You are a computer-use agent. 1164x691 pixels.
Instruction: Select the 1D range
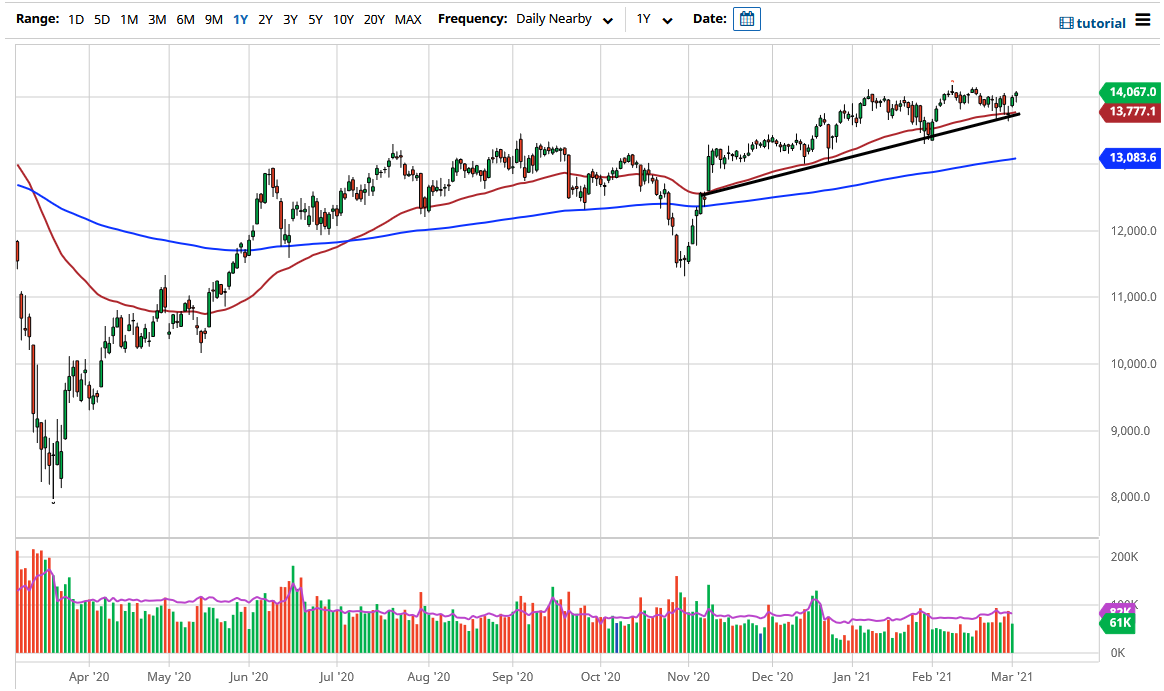[x=75, y=18]
